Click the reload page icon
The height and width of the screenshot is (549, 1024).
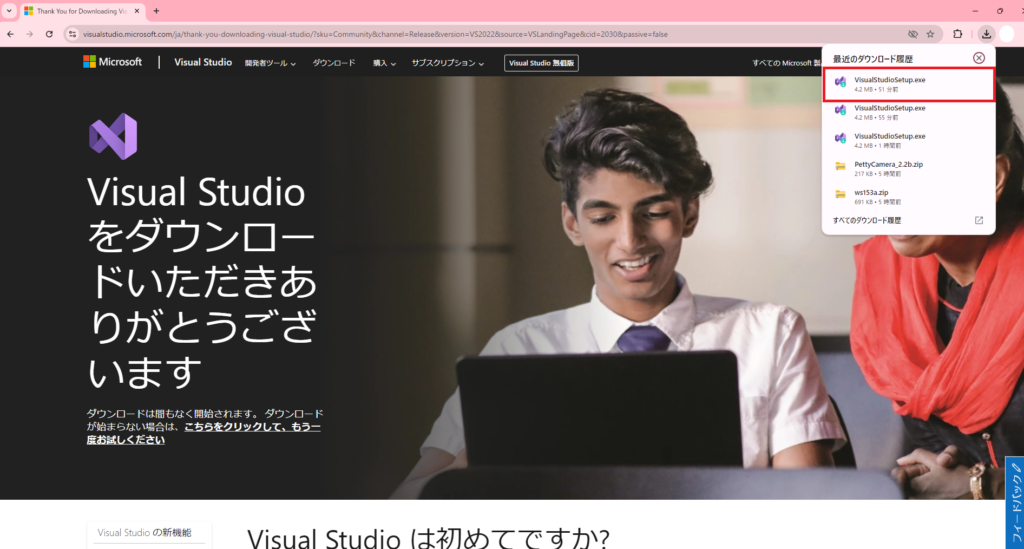(49, 34)
